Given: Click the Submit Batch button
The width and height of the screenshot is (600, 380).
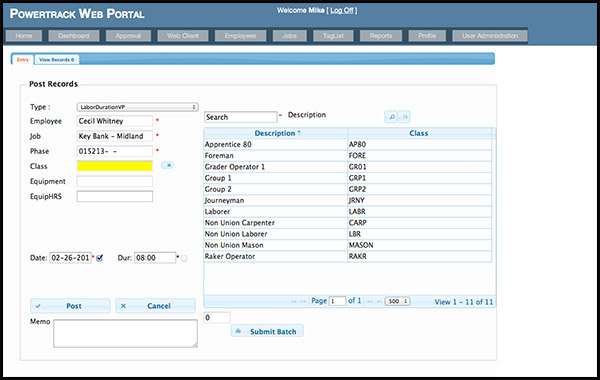Looking at the screenshot, I should [x=267, y=331].
